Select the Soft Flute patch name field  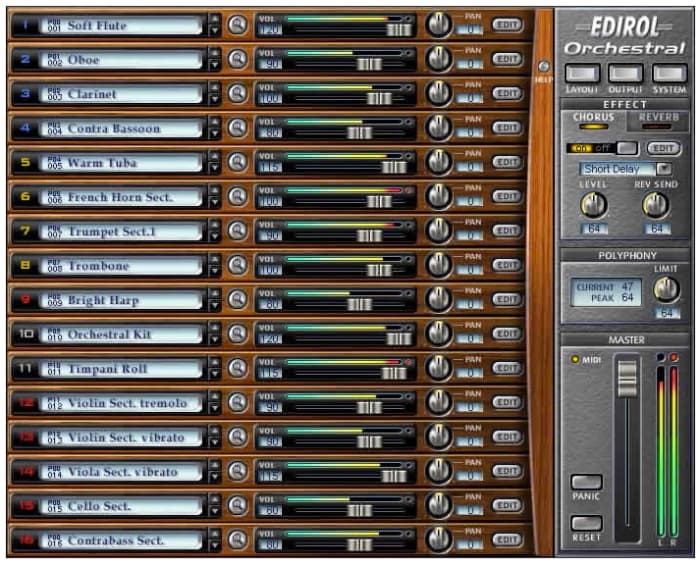click(x=121, y=25)
